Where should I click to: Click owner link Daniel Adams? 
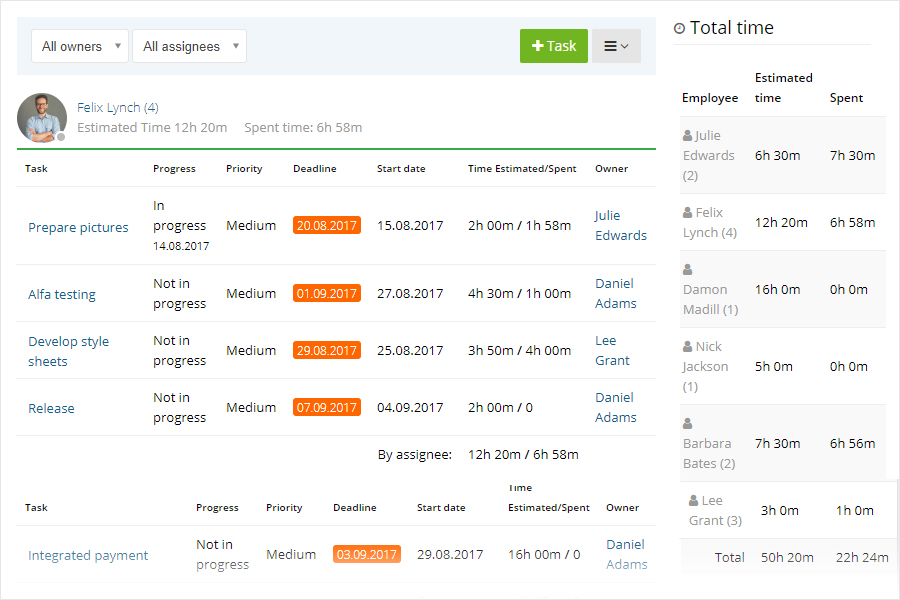tap(615, 293)
